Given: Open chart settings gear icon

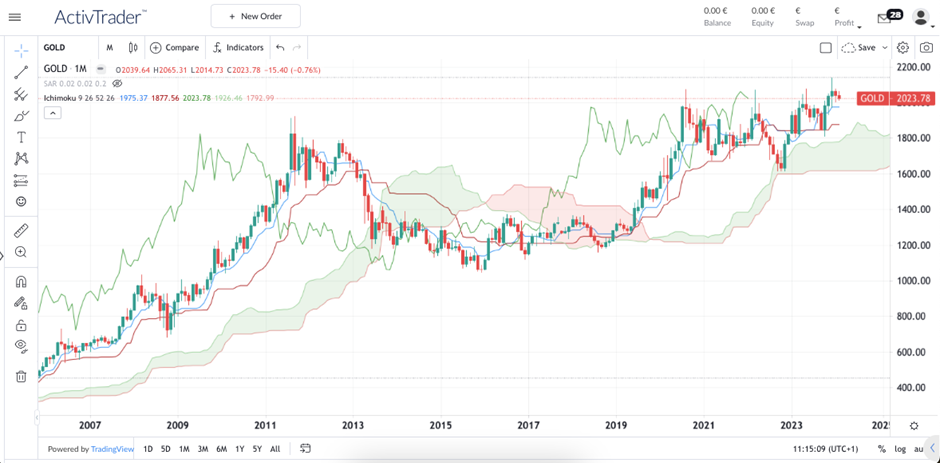Looking at the screenshot, I should click(903, 47).
